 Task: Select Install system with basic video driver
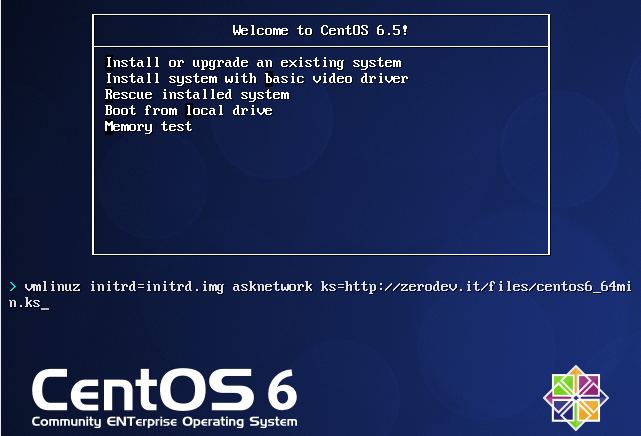tap(257, 78)
